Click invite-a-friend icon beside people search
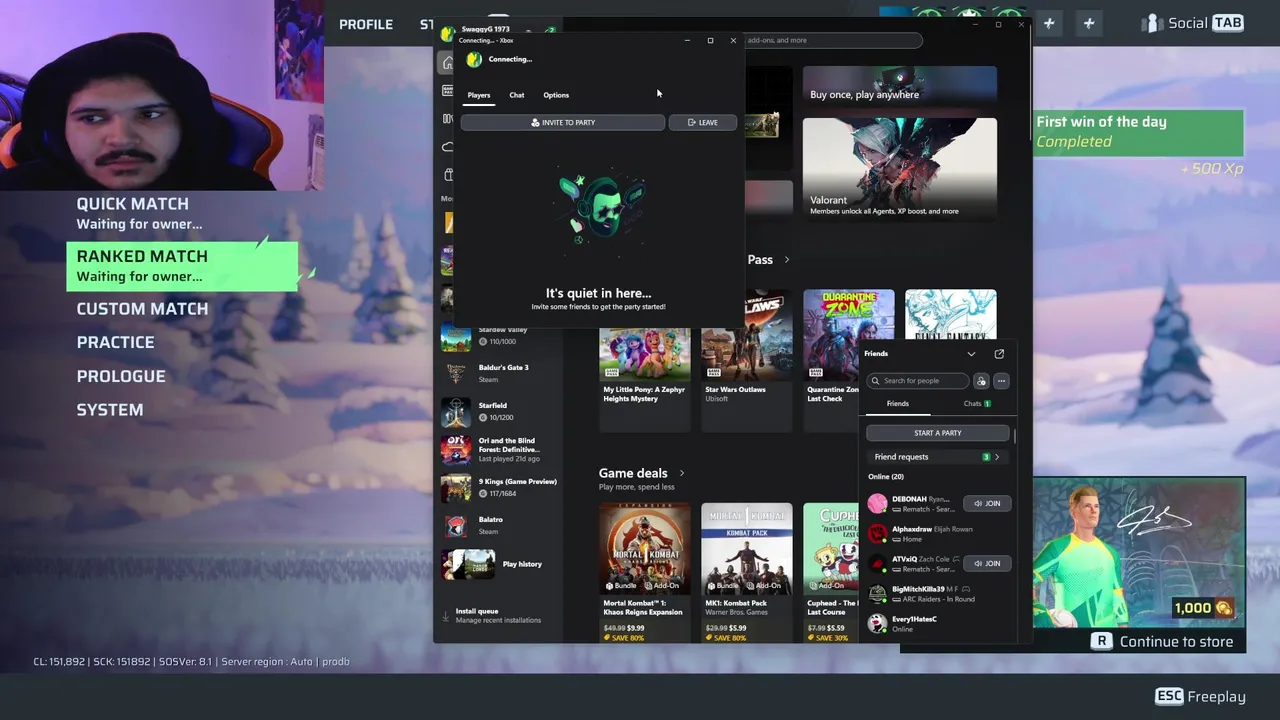 tap(981, 381)
